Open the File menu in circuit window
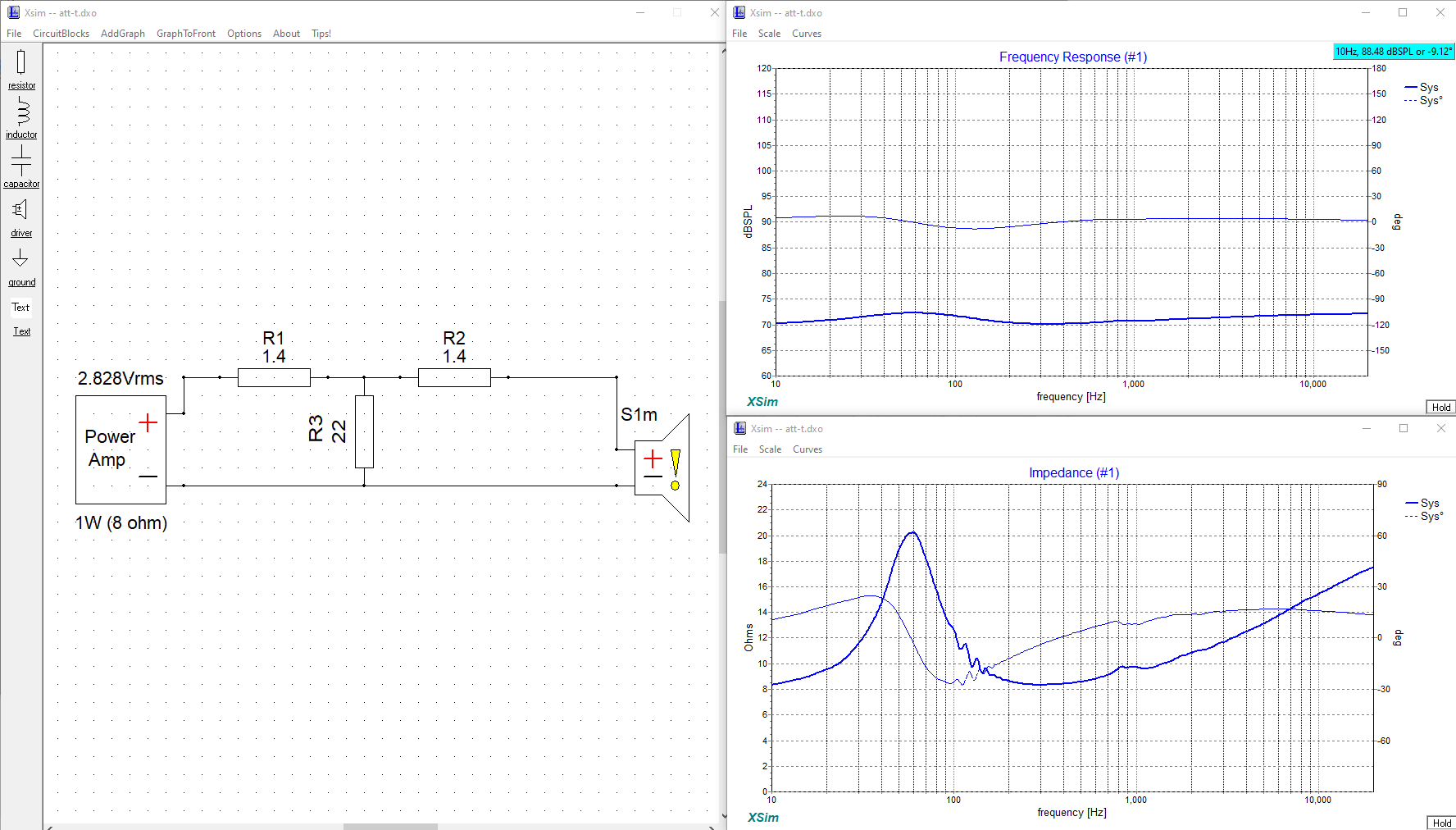The image size is (1456, 830). 14,34
